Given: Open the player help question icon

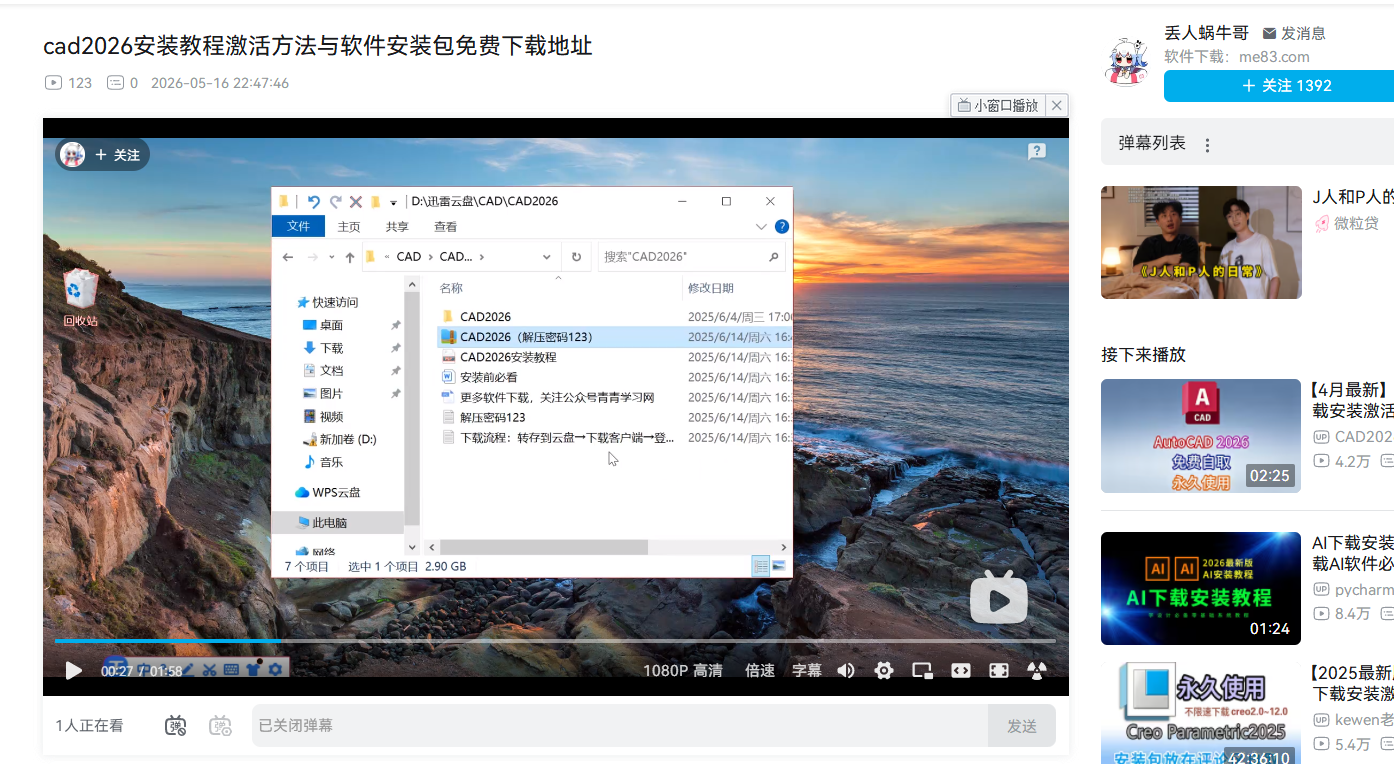Looking at the screenshot, I should (x=1037, y=151).
